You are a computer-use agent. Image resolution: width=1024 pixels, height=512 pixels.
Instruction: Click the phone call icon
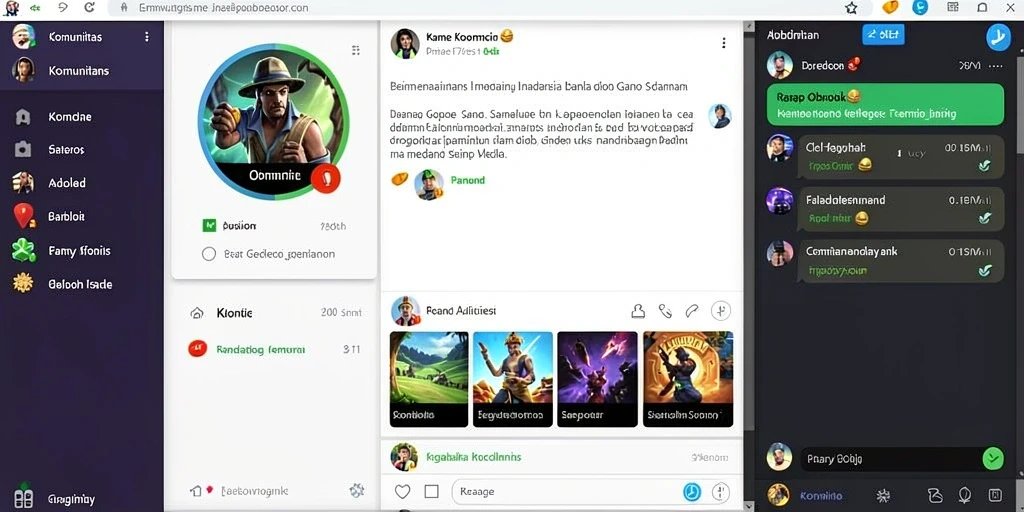(x=665, y=312)
